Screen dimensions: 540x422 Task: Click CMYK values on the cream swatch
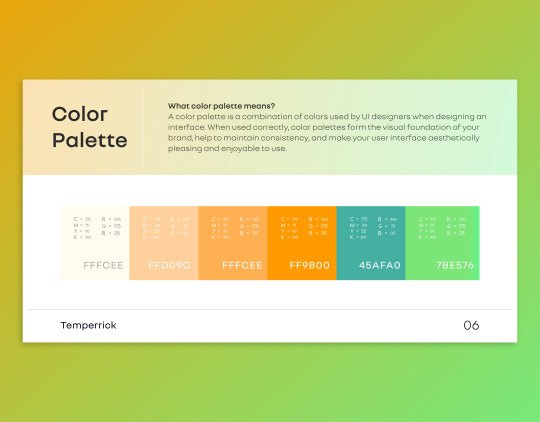[82, 228]
